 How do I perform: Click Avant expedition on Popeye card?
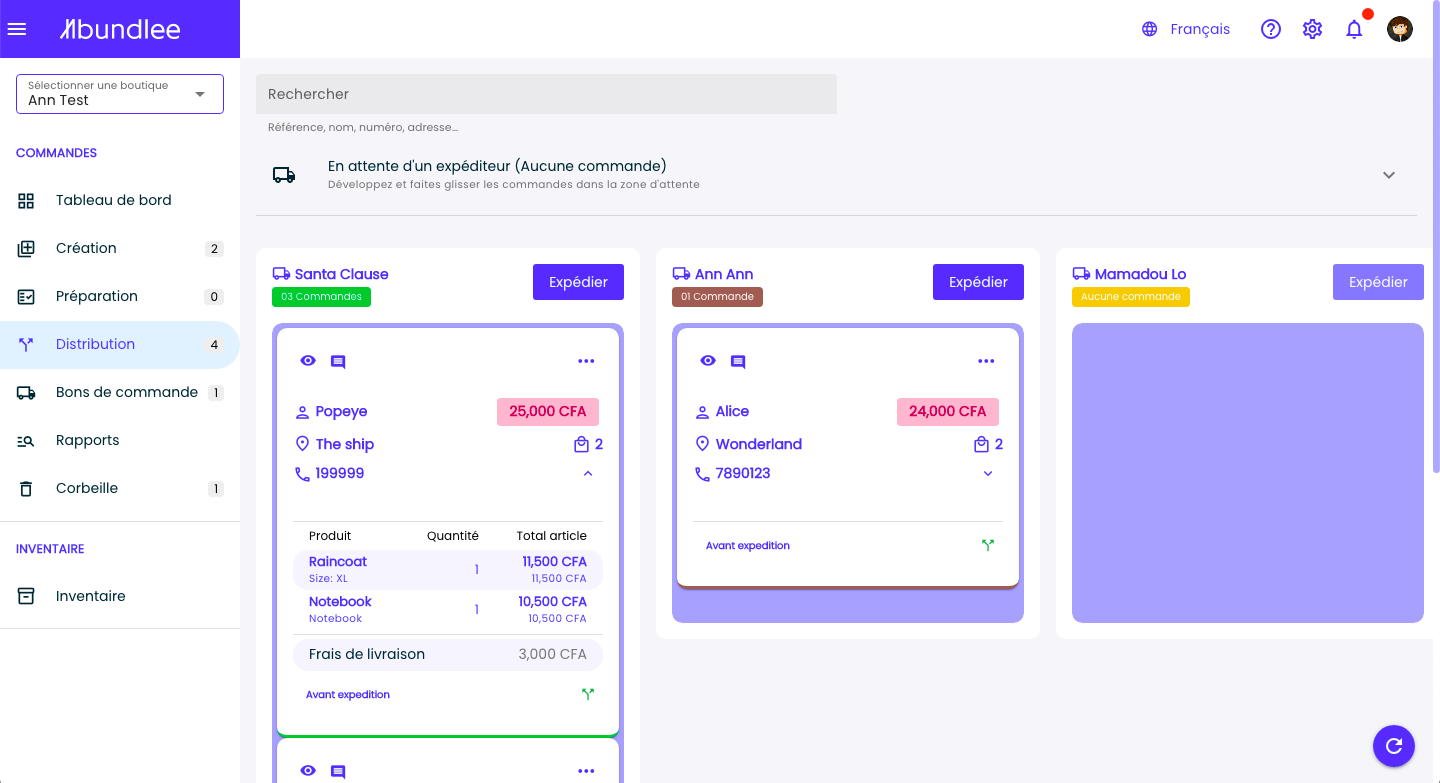point(348,694)
